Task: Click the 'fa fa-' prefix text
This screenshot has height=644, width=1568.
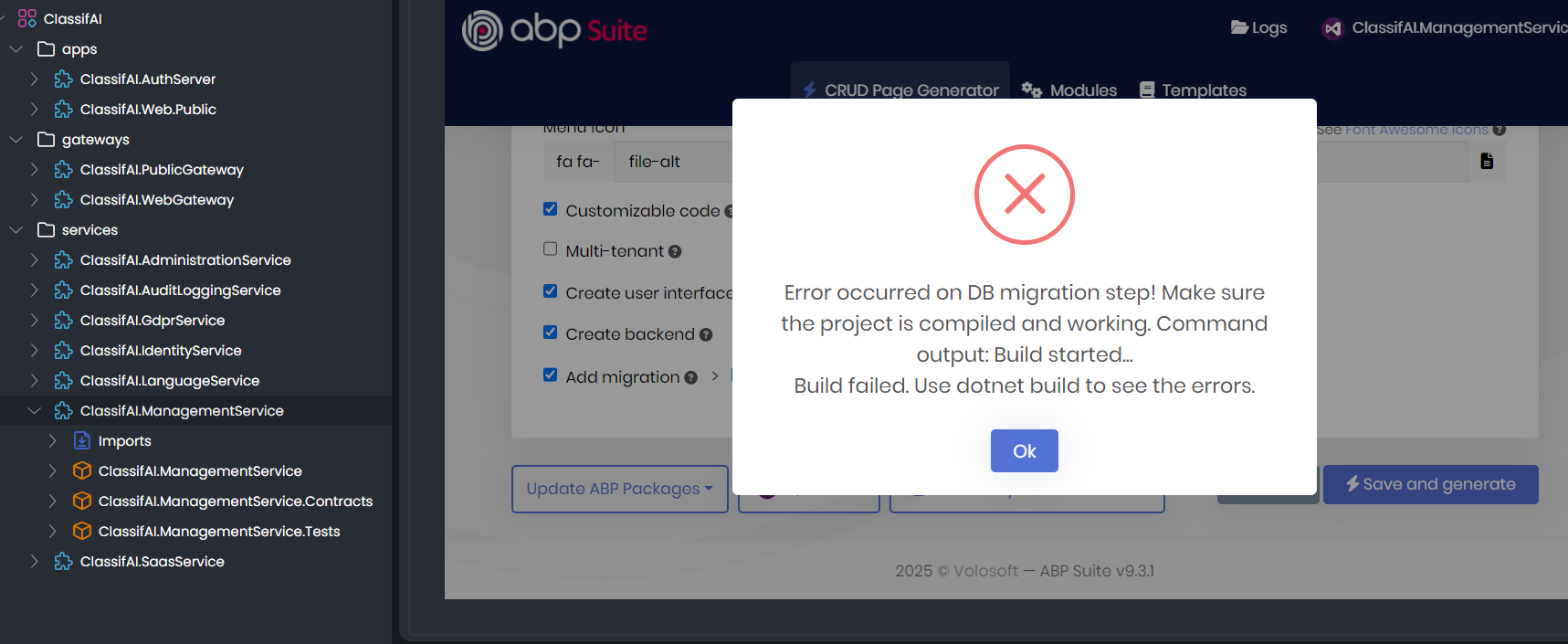Action: point(578,162)
